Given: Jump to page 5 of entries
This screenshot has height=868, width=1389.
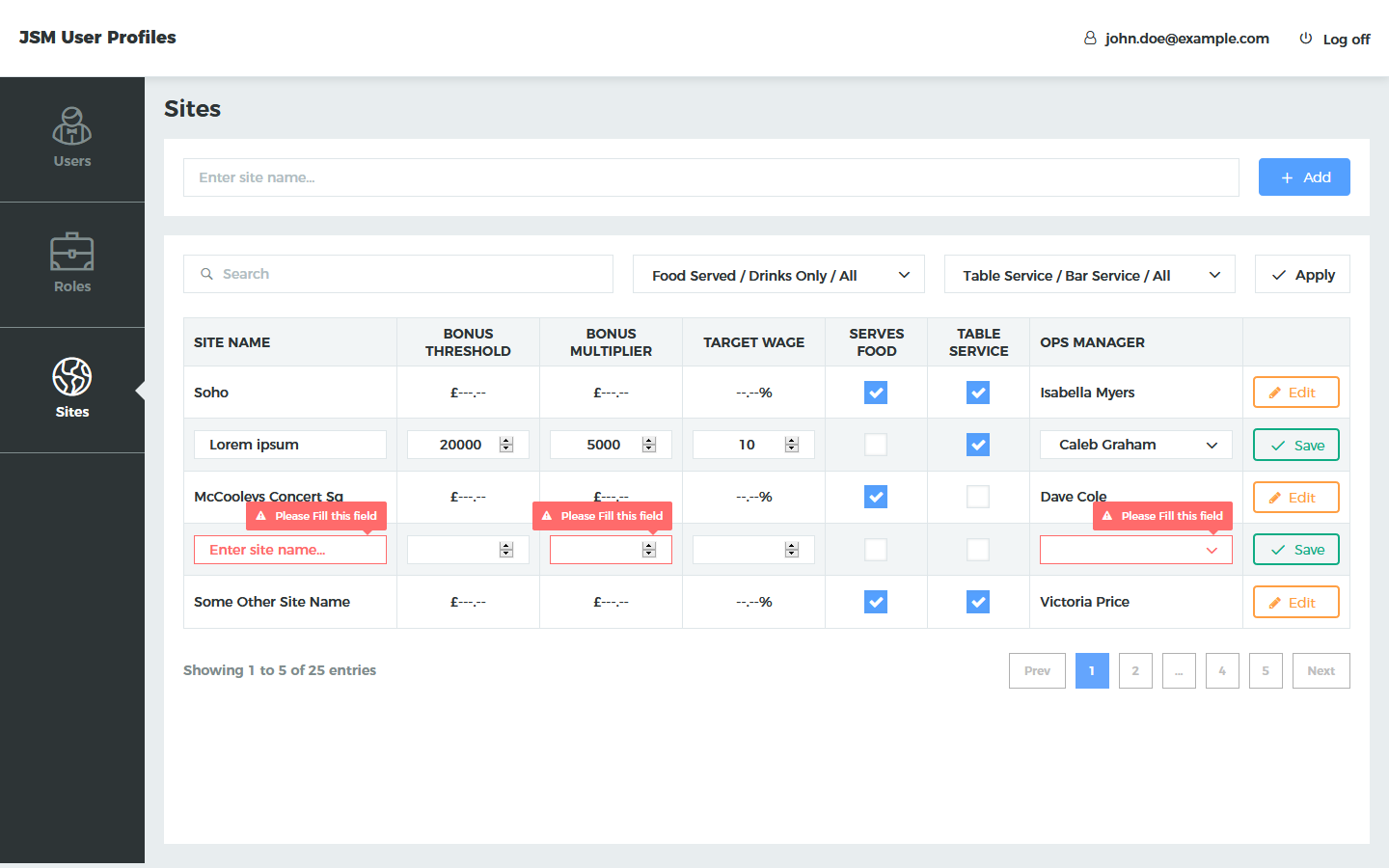Looking at the screenshot, I should tap(1266, 671).
